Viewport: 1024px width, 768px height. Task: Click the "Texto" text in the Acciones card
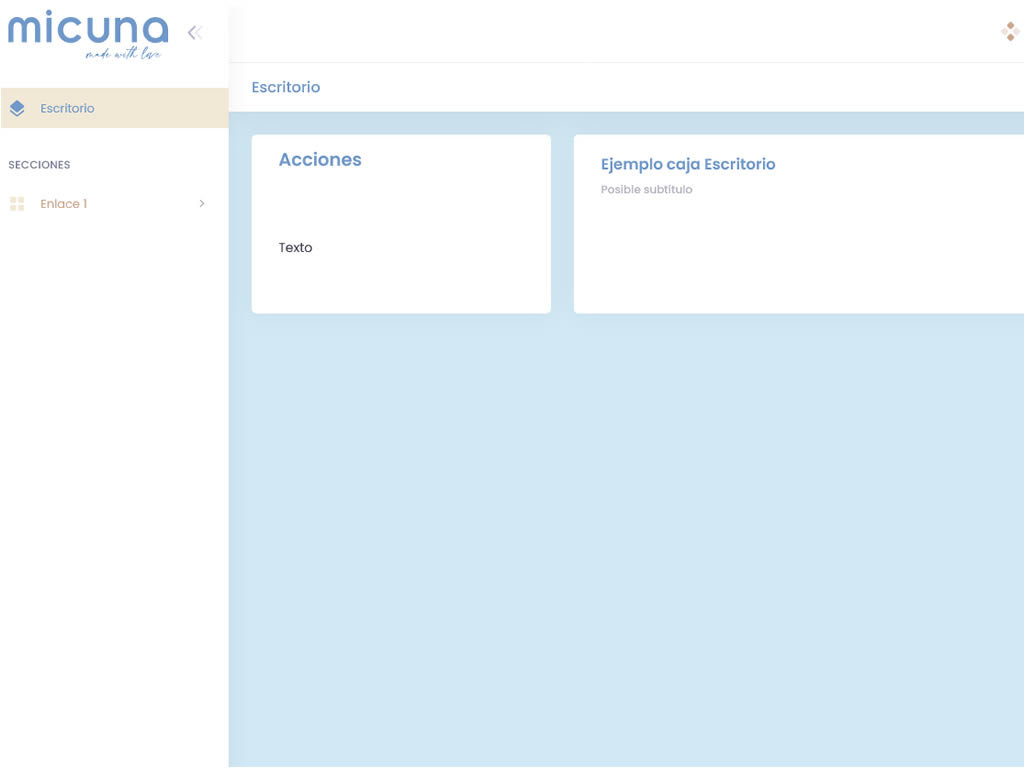[x=295, y=248]
